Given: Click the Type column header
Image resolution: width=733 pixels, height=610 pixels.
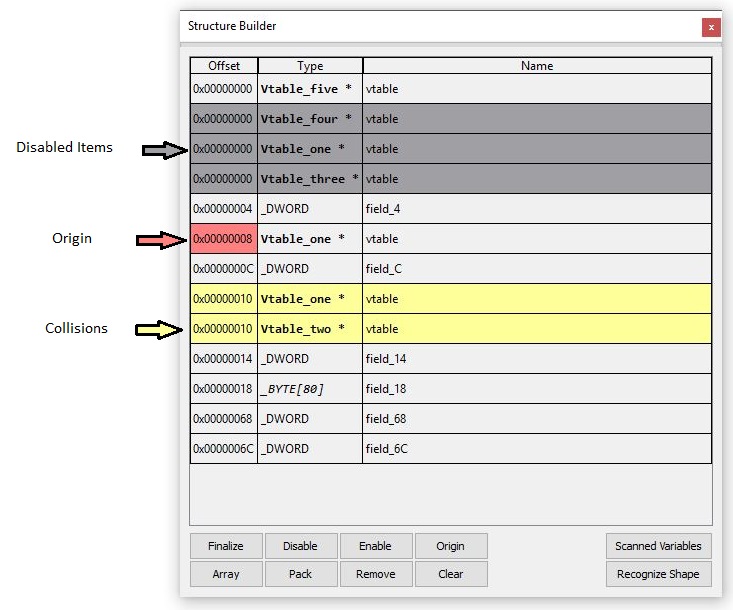Looking at the screenshot, I should coord(310,66).
